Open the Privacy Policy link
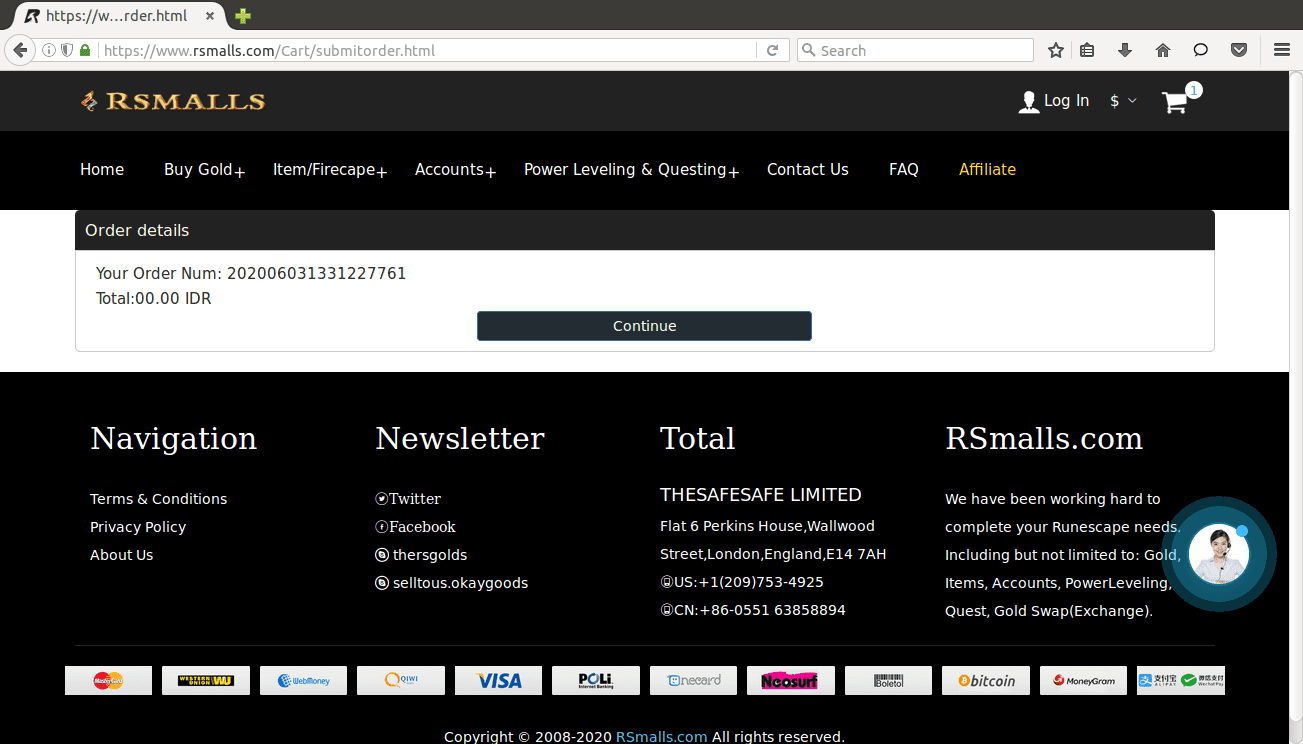The width and height of the screenshot is (1303, 744). (x=138, y=527)
